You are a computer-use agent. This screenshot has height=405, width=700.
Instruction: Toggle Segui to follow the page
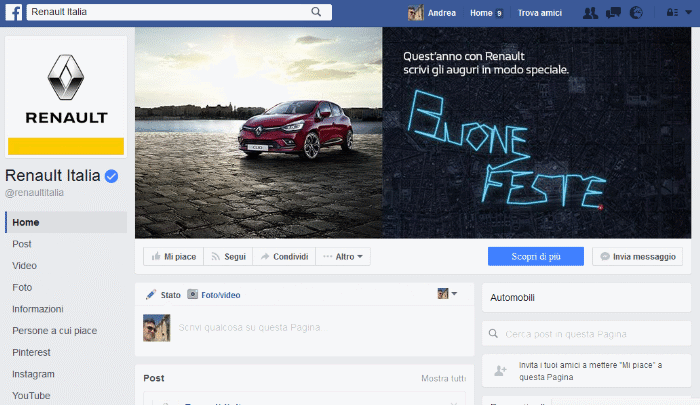click(x=228, y=257)
